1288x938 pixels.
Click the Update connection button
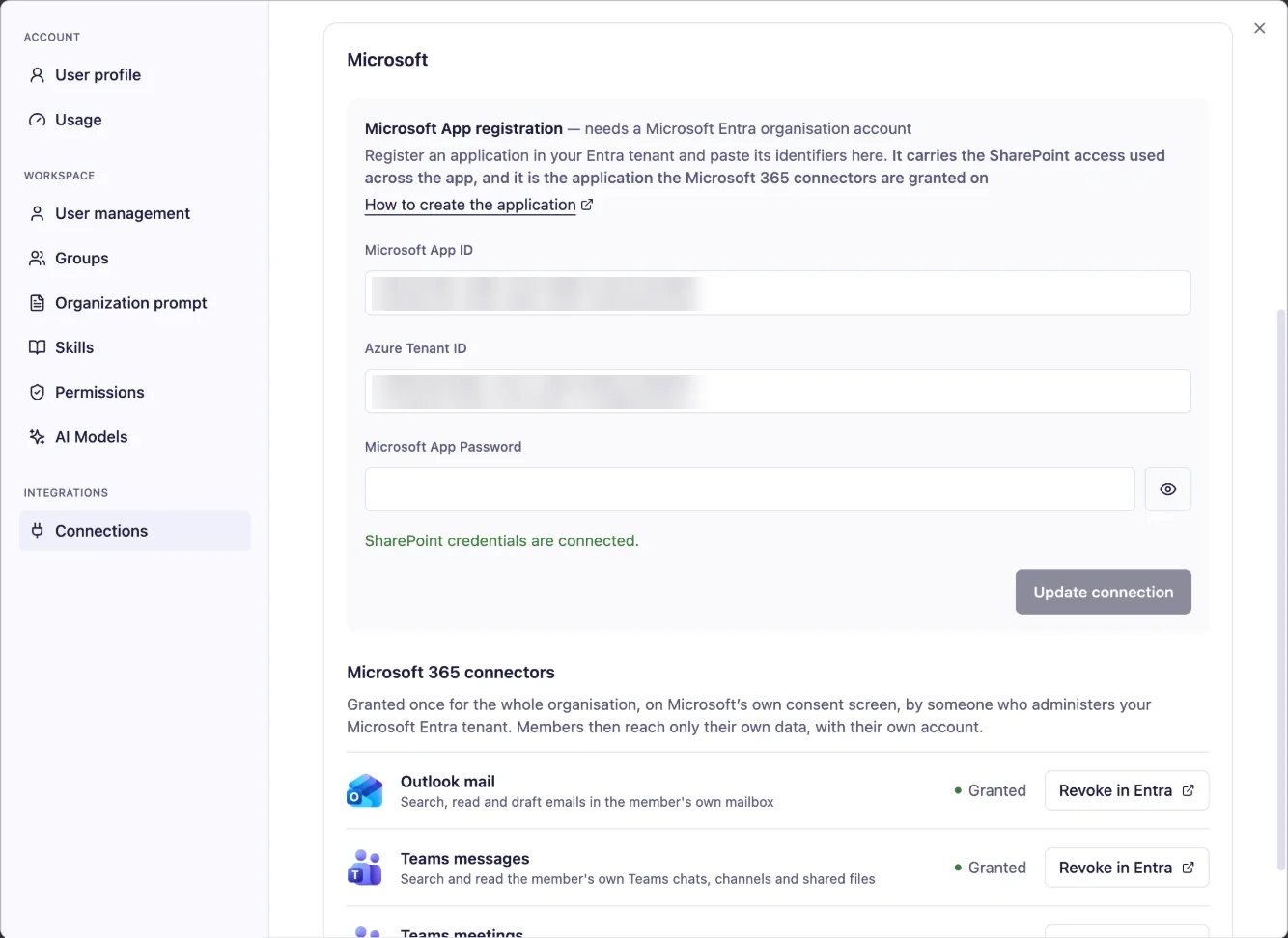pyautogui.click(x=1103, y=592)
